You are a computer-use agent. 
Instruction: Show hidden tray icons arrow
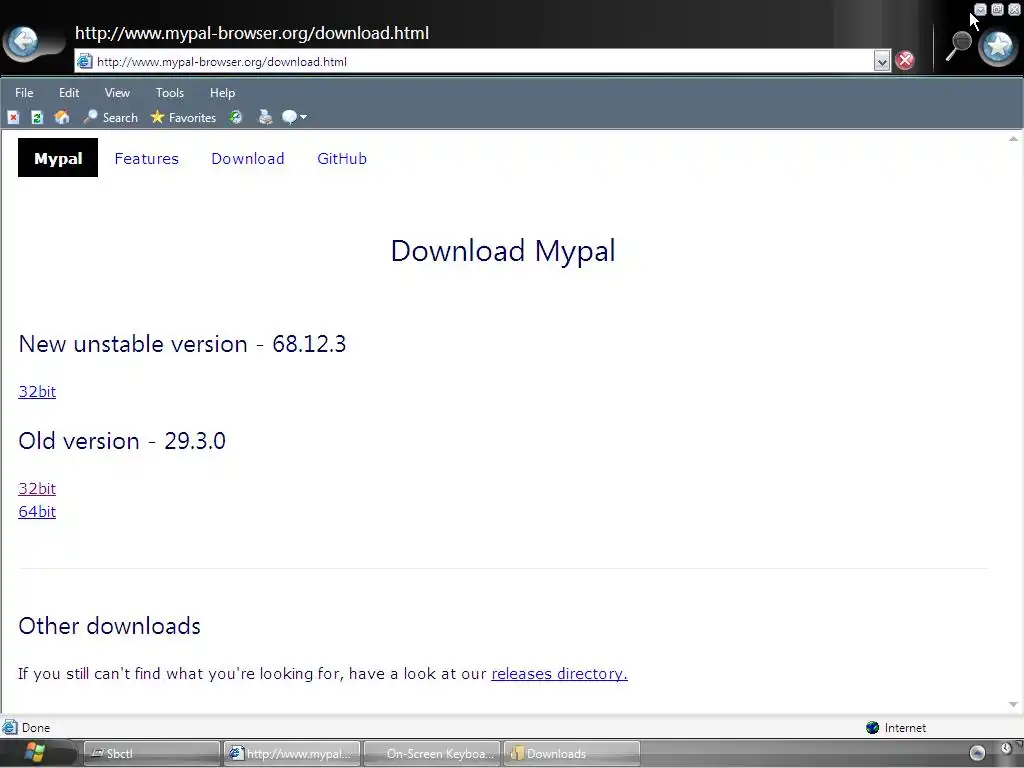977,754
